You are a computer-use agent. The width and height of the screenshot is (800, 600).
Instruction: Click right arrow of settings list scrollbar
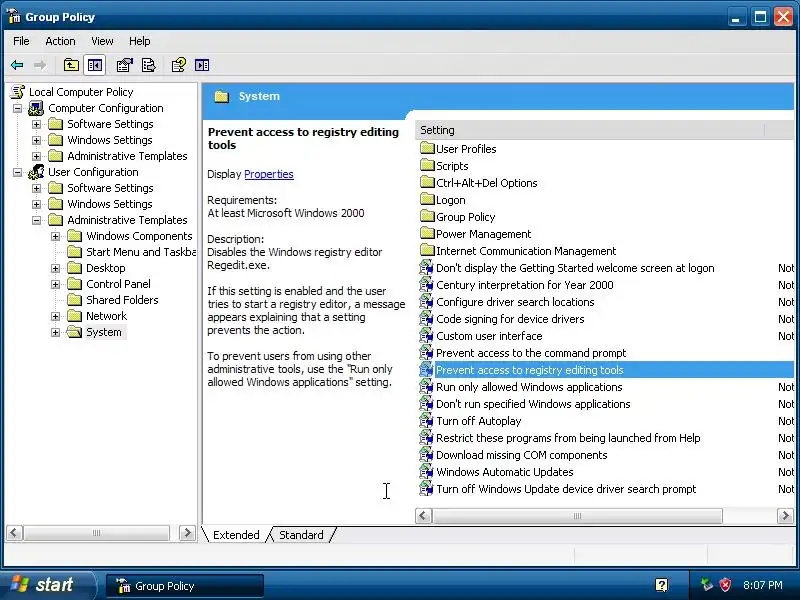click(785, 516)
